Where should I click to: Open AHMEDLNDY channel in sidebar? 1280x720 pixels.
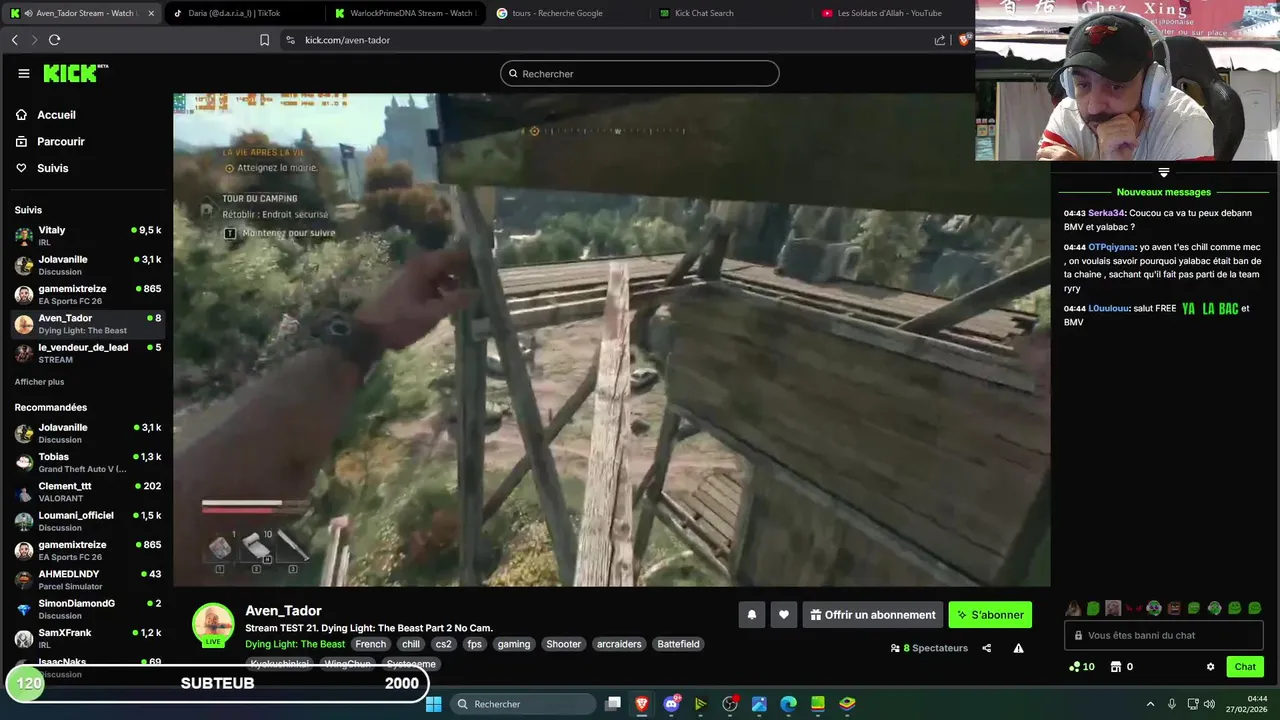click(x=88, y=579)
